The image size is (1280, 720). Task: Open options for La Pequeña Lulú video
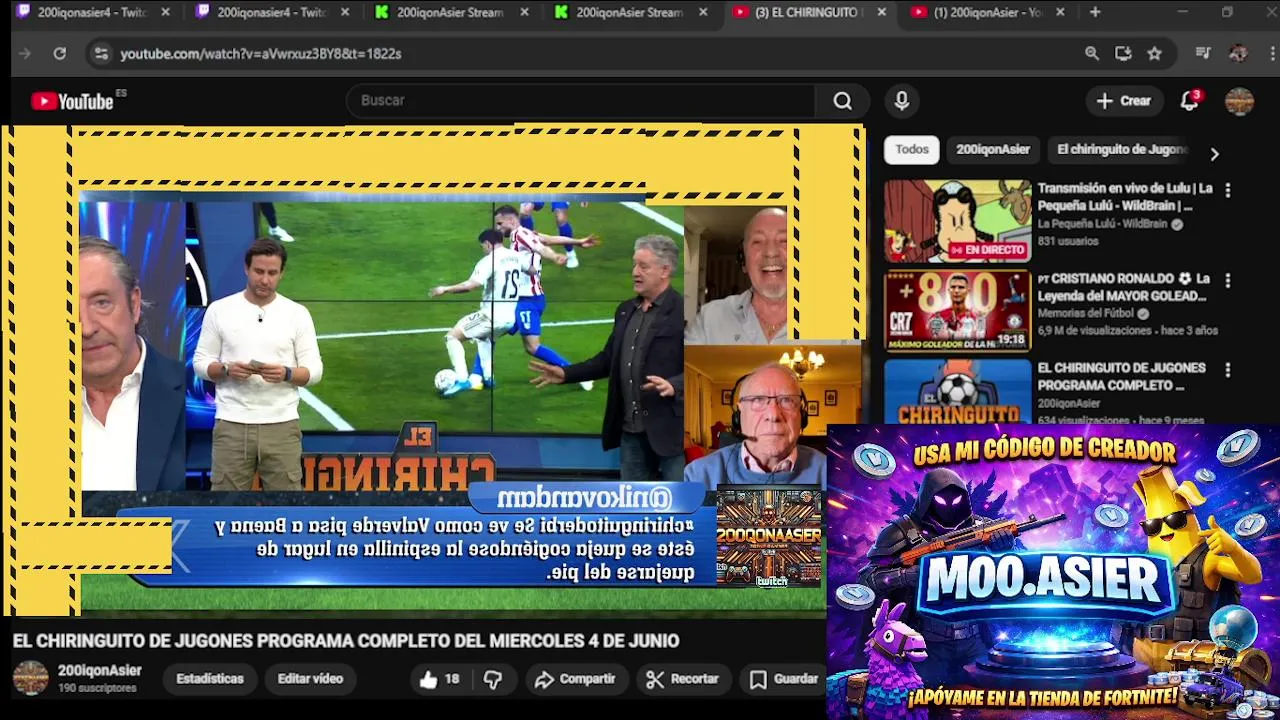[1227, 190]
